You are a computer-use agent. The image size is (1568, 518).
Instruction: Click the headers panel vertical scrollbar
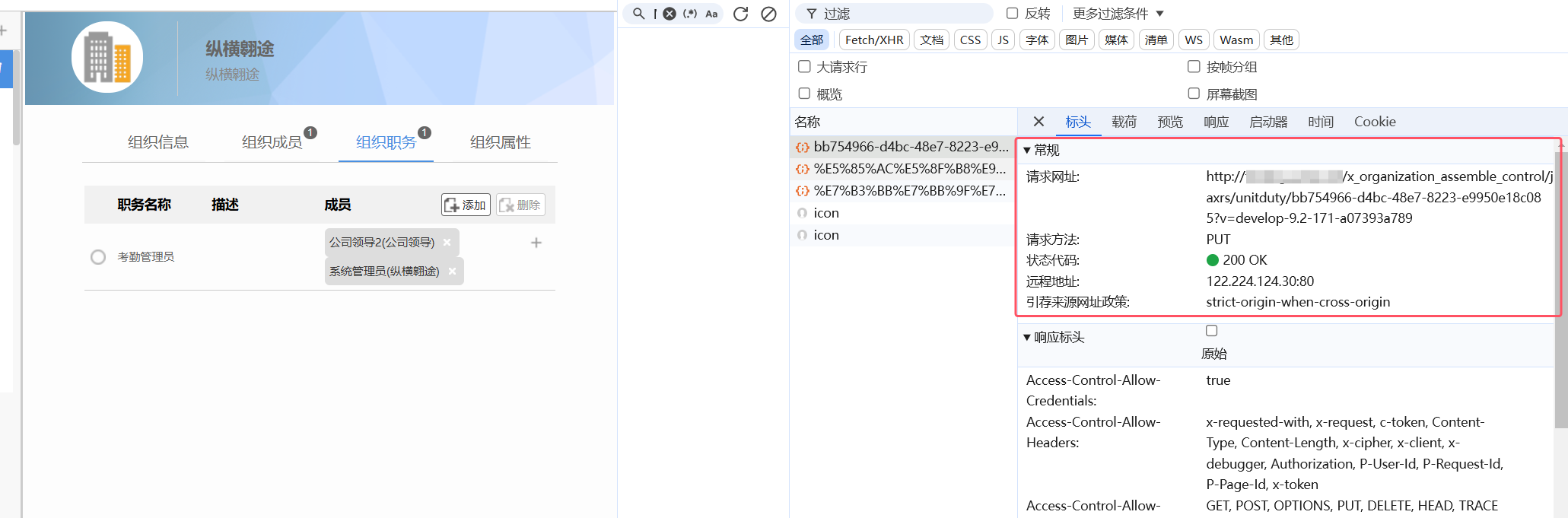point(1561,289)
